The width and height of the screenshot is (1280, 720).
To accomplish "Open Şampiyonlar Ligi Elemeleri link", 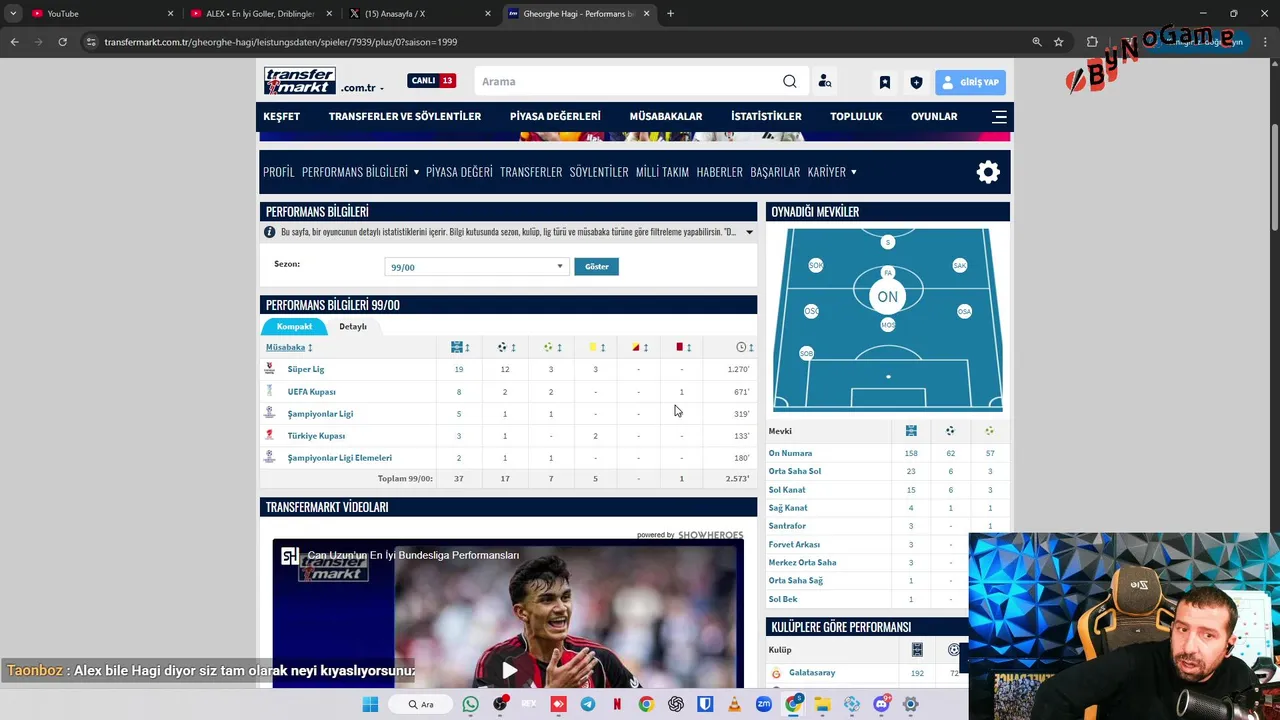I will pyautogui.click(x=339, y=457).
